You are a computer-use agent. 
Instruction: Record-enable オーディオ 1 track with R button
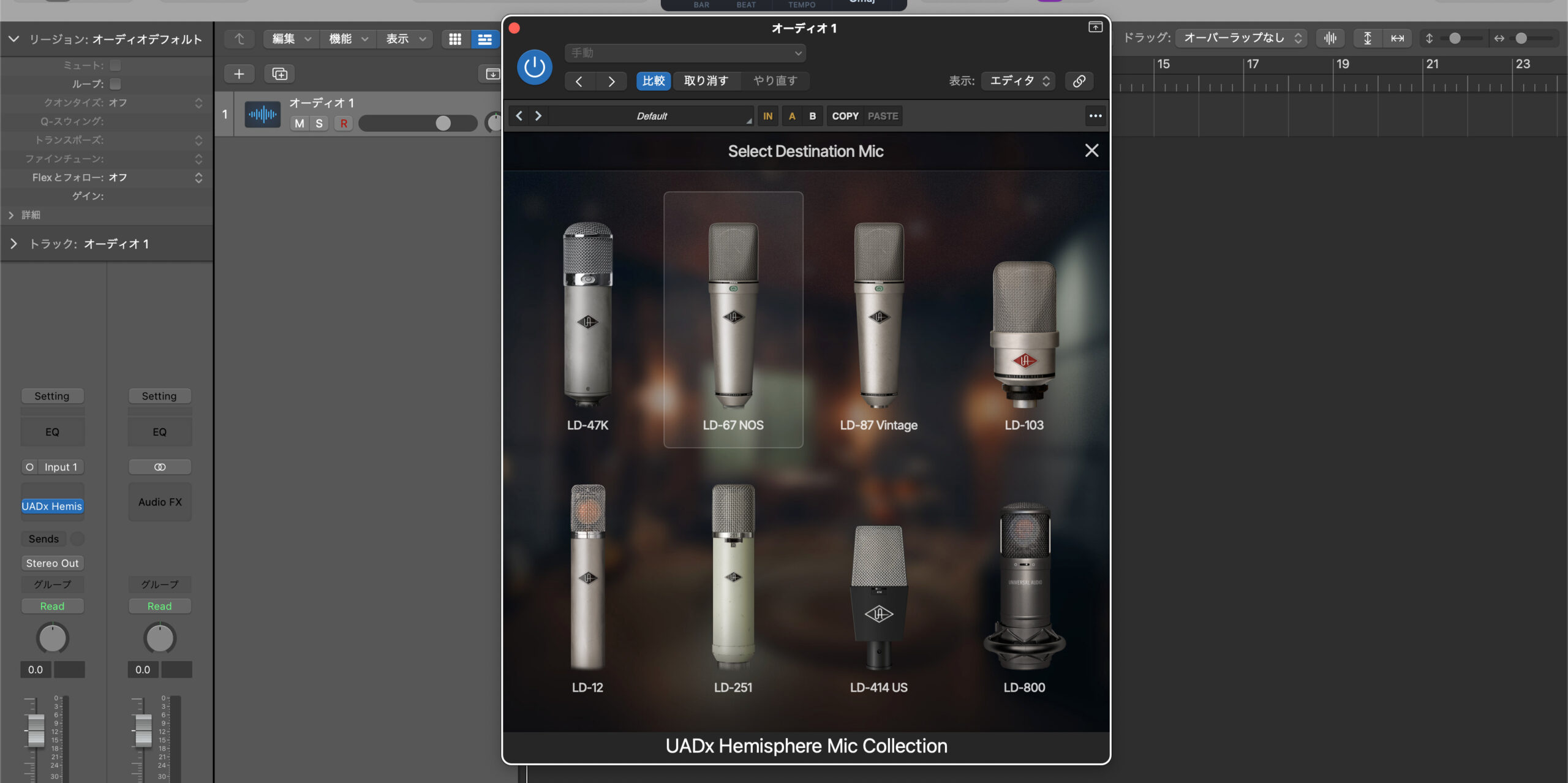(x=344, y=123)
